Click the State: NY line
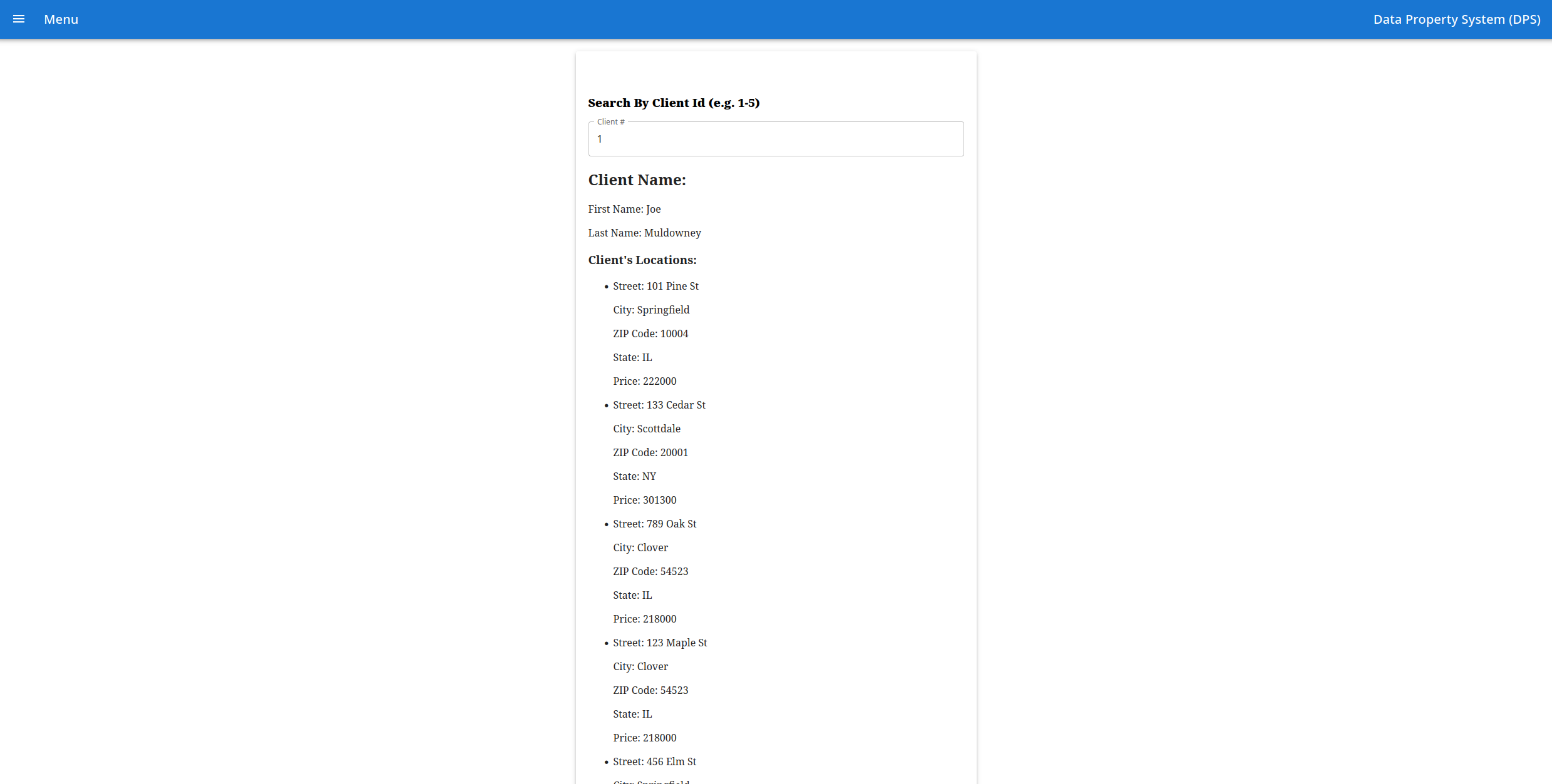This screenshot has height=784, width=1552. click(634, 476)
